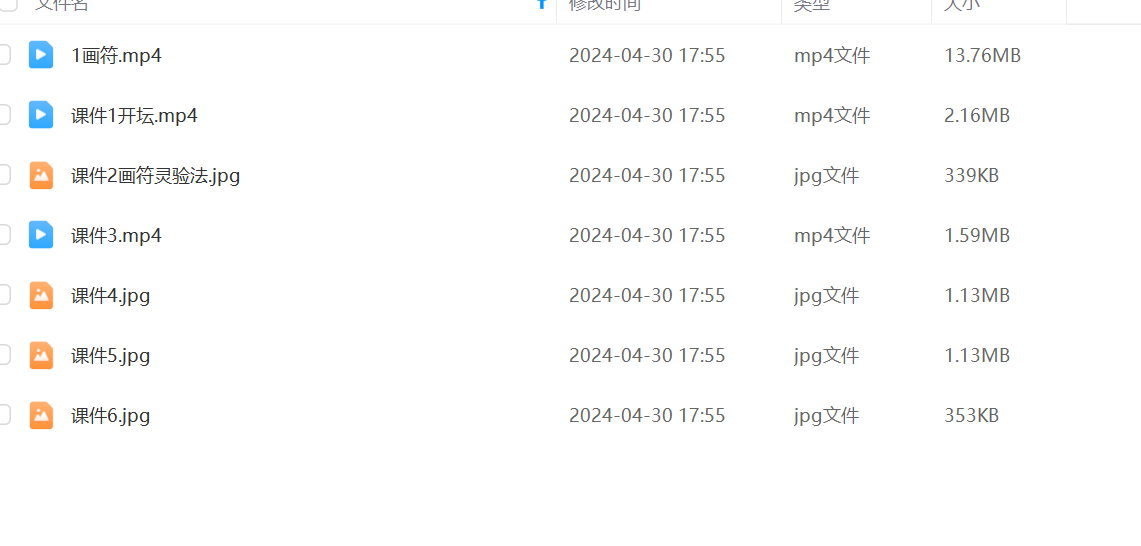Click the image icon for 课件4.jpg

tap(41, 296)
